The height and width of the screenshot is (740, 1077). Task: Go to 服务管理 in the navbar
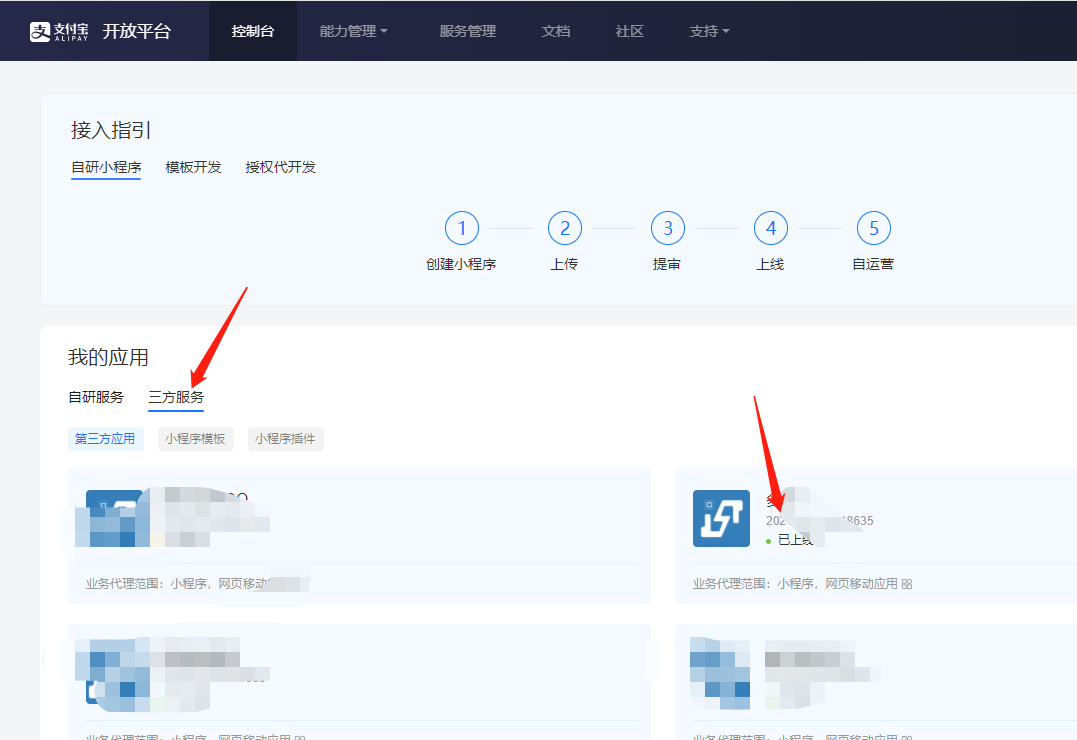pos(468,32)
